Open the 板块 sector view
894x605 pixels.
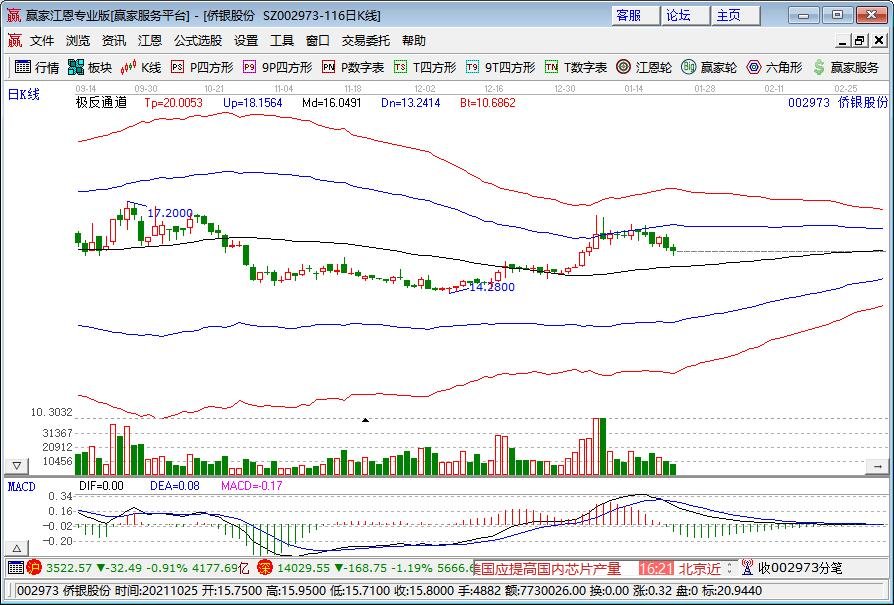90,67
